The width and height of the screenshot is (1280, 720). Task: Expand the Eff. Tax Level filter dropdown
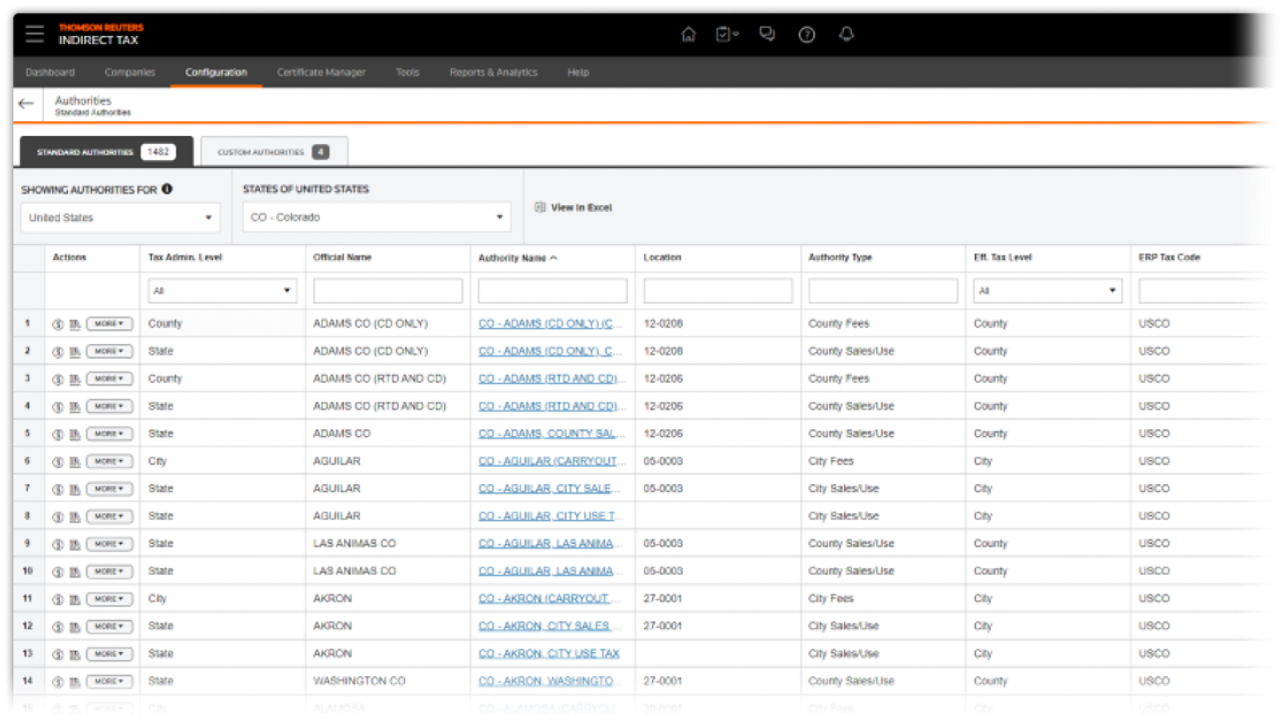(1047, 291)
